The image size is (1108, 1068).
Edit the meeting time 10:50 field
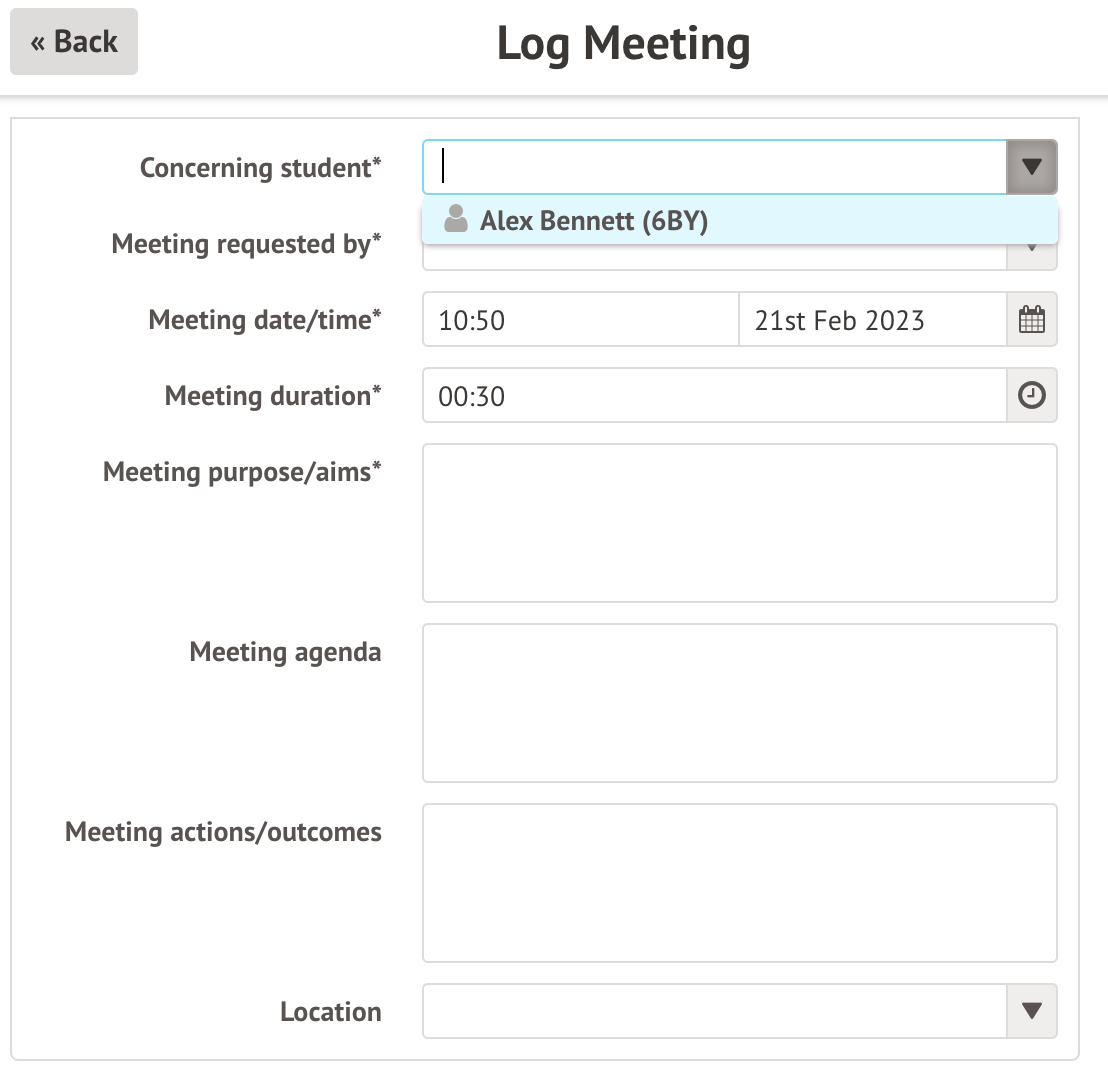pos(580,320)
